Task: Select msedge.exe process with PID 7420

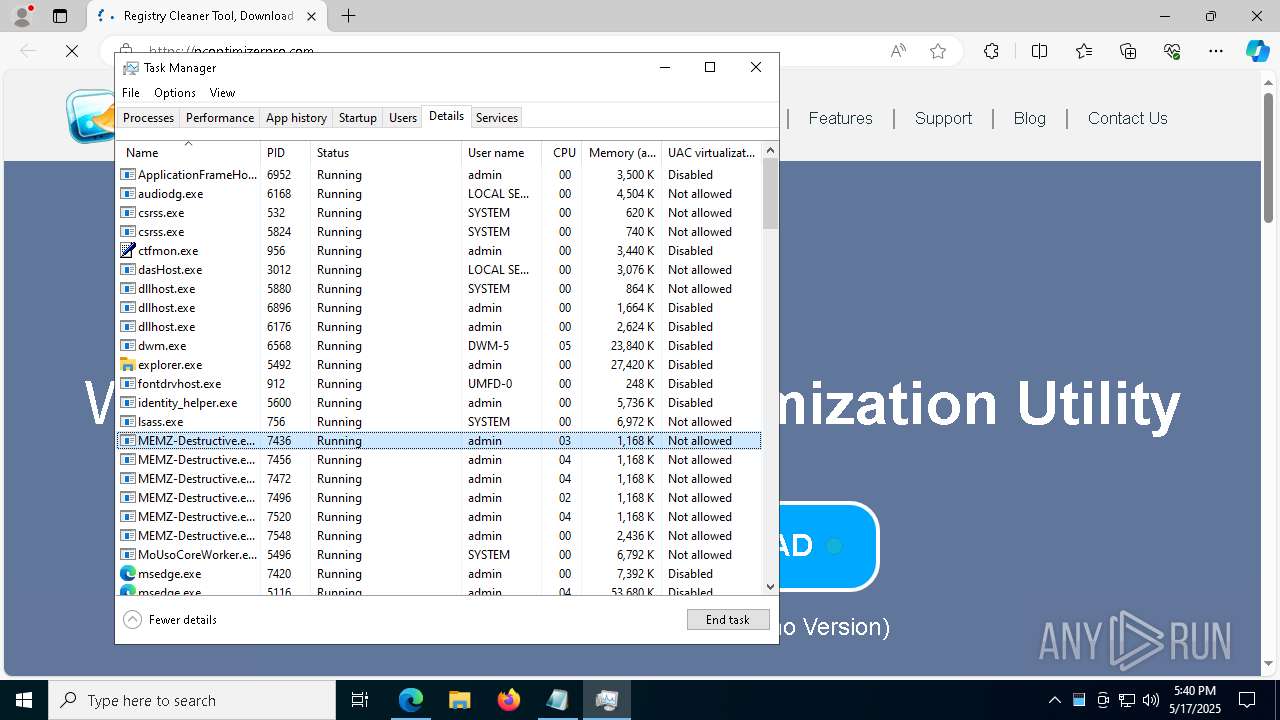Action: point(439,574)
